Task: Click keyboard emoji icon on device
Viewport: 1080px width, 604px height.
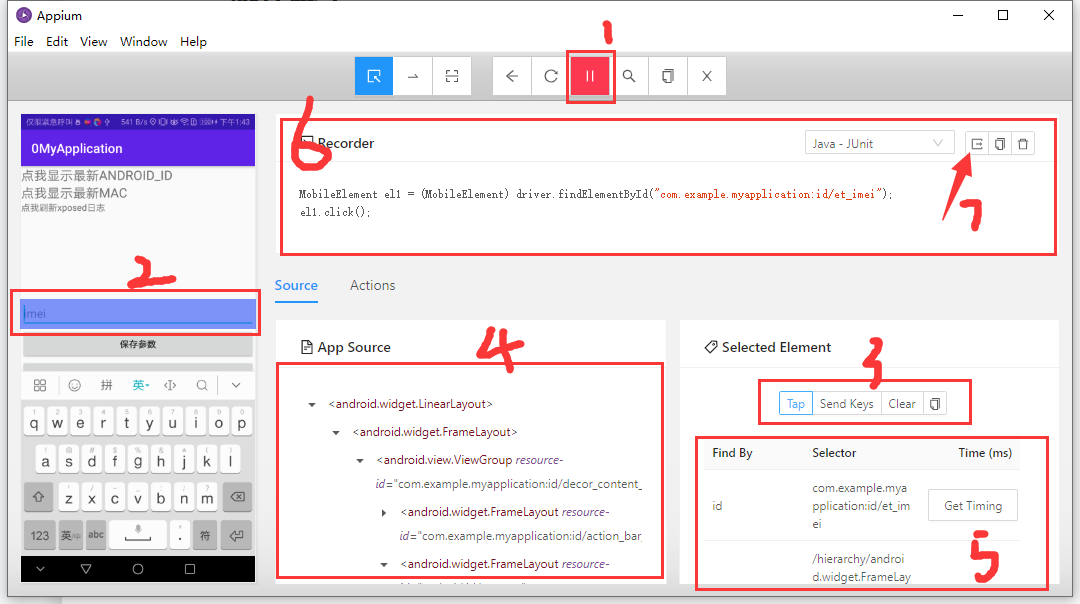Action: (x=74, y=385)
